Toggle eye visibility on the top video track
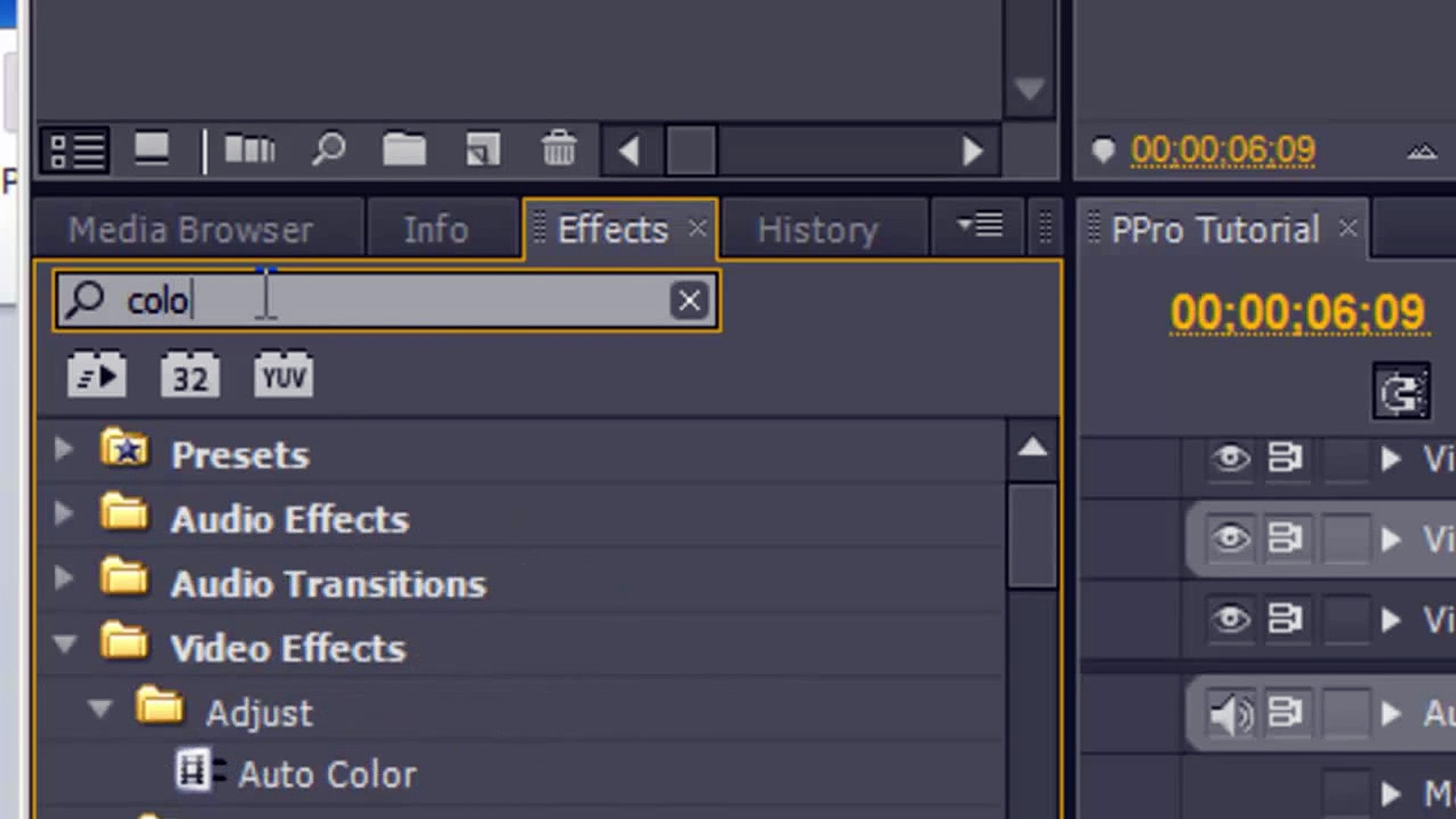The image size is (1456, 819). (x=1230, y=458)
